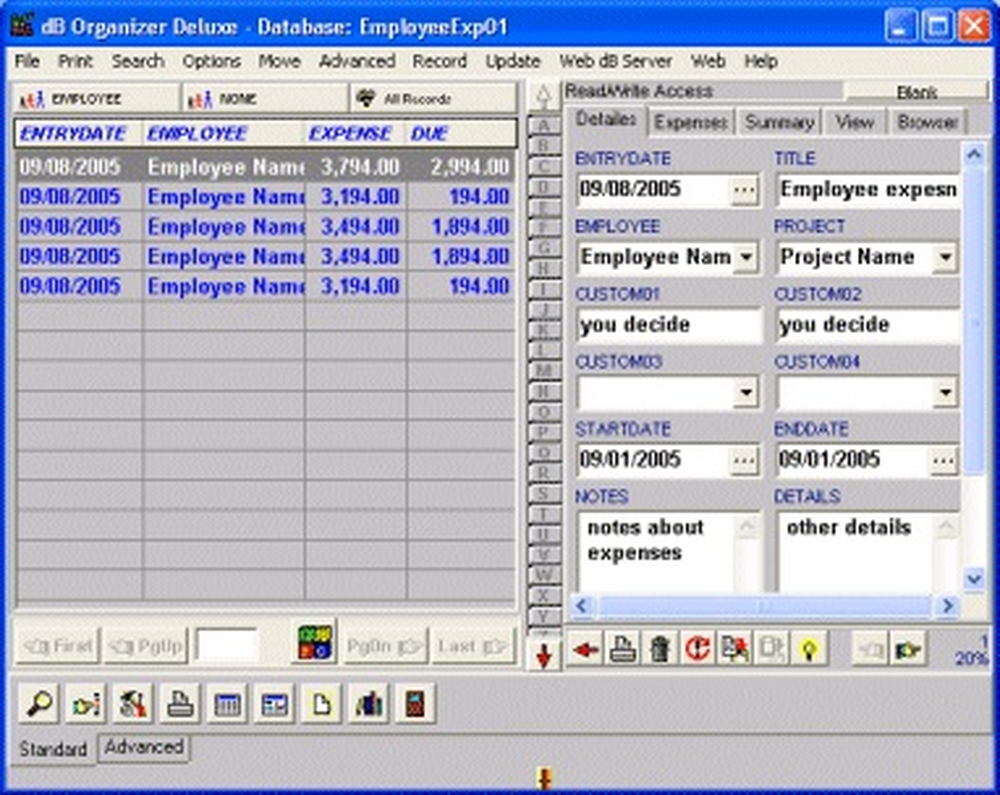1000x795 pixels.
Task: Expand the CUSTOM04 dropdown arrow
Action: coord(945,393)
